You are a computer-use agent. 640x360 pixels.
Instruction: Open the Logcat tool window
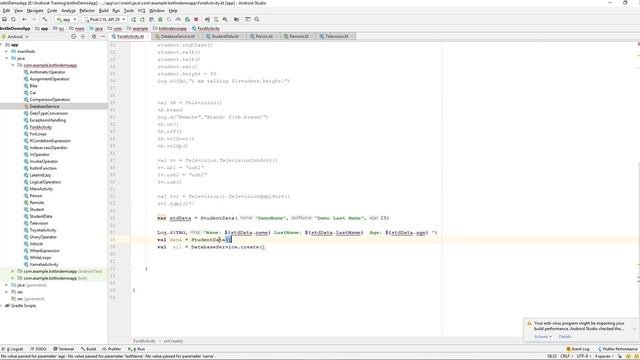[x=13, y=349]
